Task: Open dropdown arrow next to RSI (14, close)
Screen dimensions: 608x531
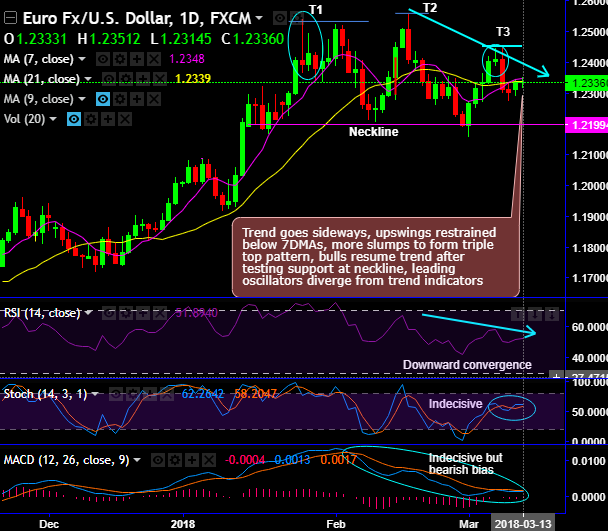Action: 89,313
